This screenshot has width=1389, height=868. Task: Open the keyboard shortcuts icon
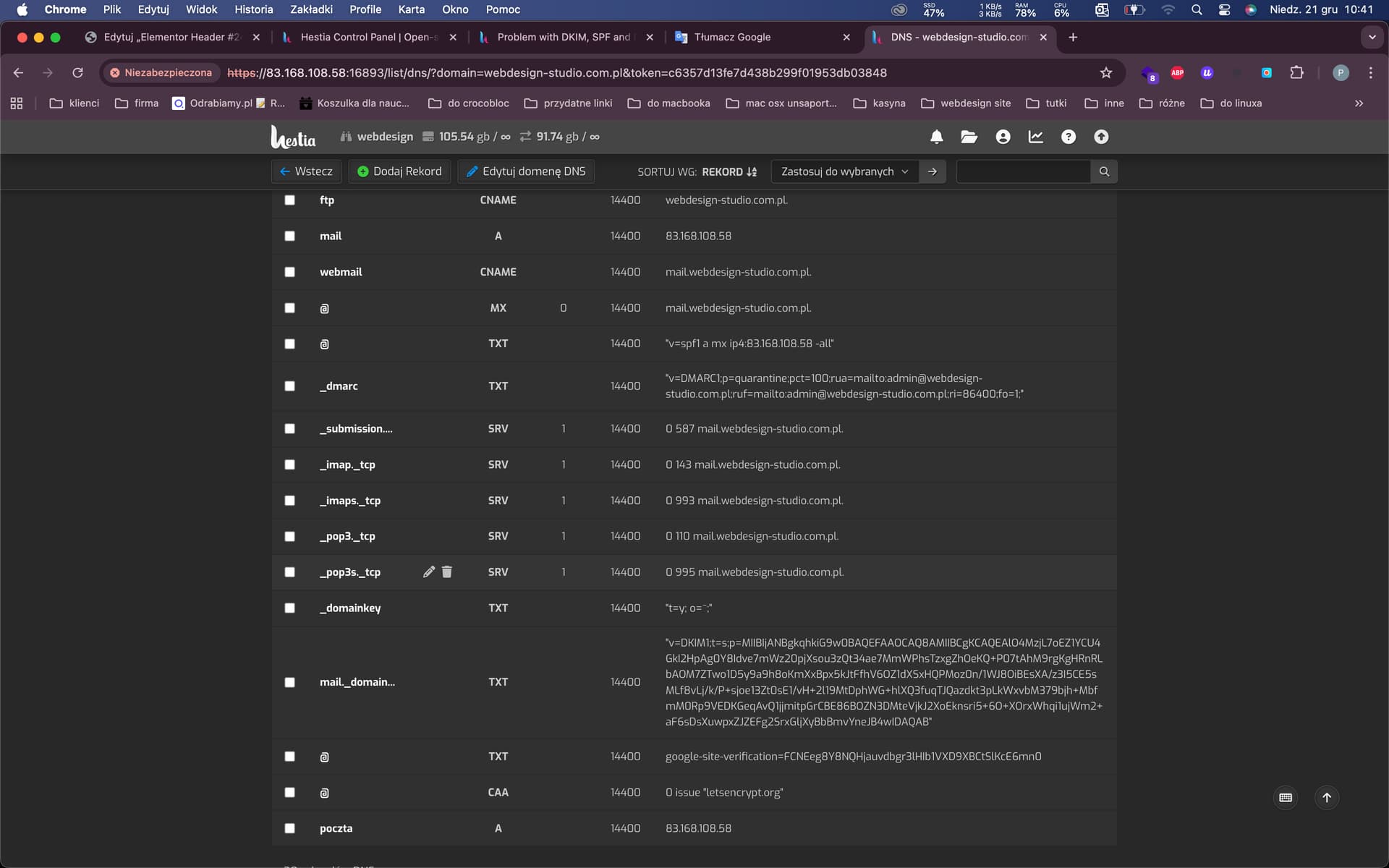tap(1286, 797)
